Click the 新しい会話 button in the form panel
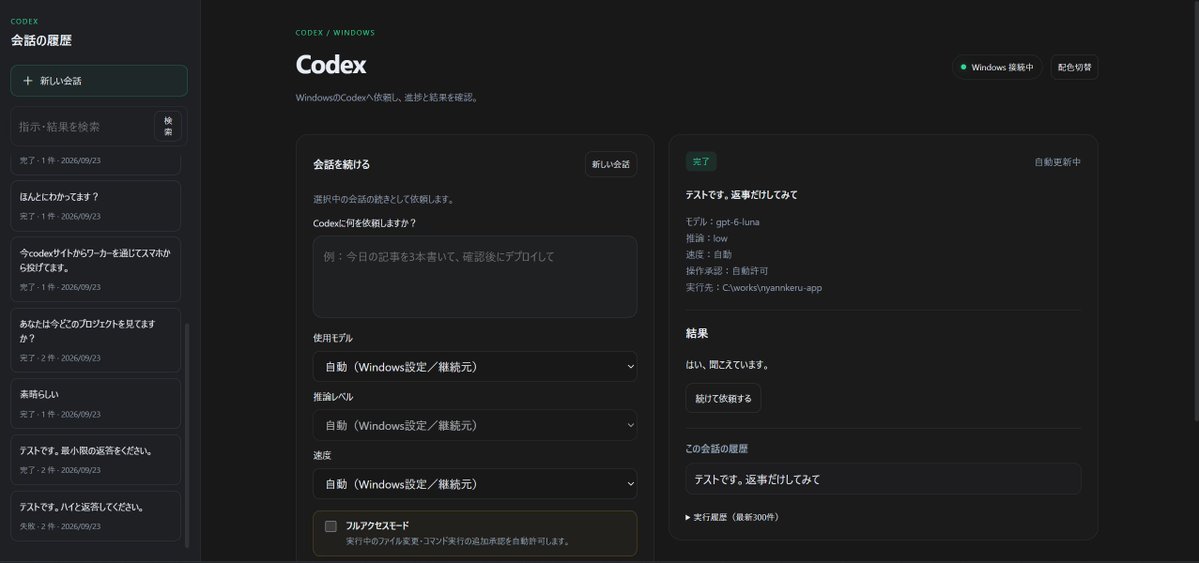 coord(610,164)
